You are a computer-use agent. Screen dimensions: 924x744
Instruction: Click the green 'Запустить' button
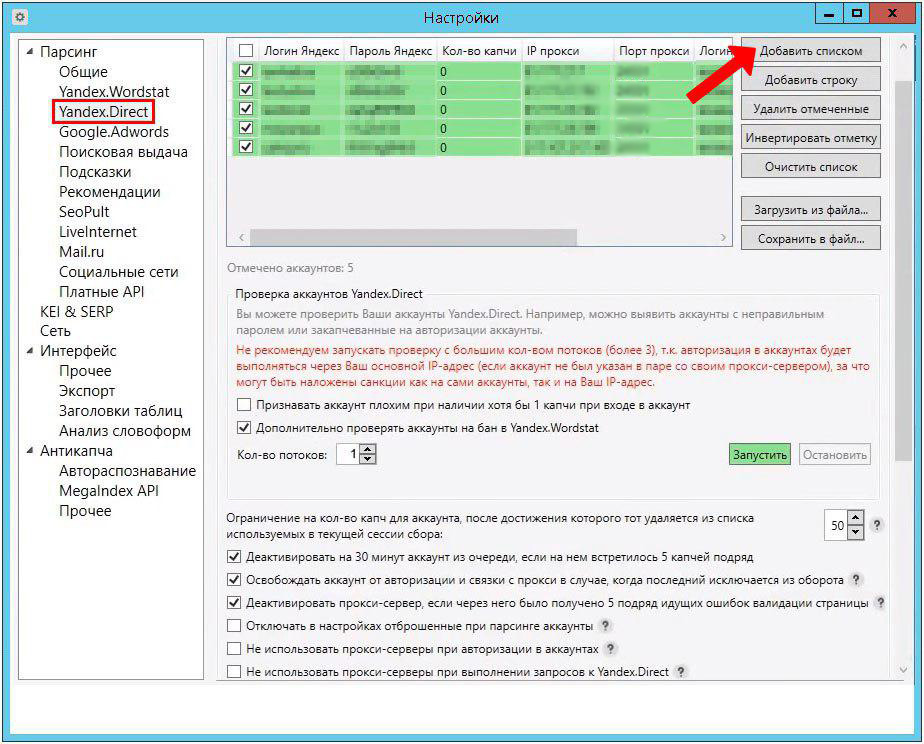click(759, 455)
